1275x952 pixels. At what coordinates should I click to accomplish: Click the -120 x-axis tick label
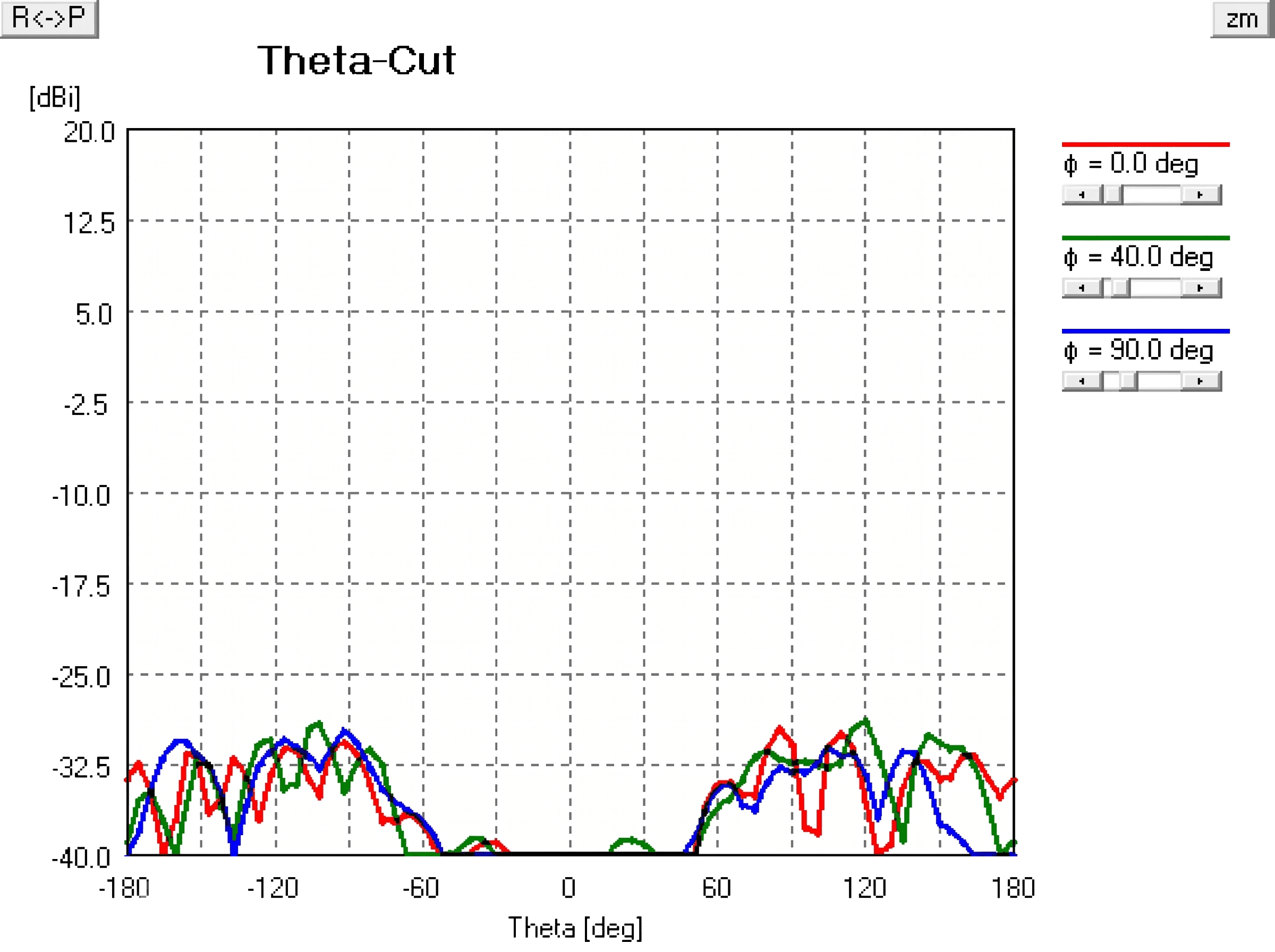(x=273, y=888)
